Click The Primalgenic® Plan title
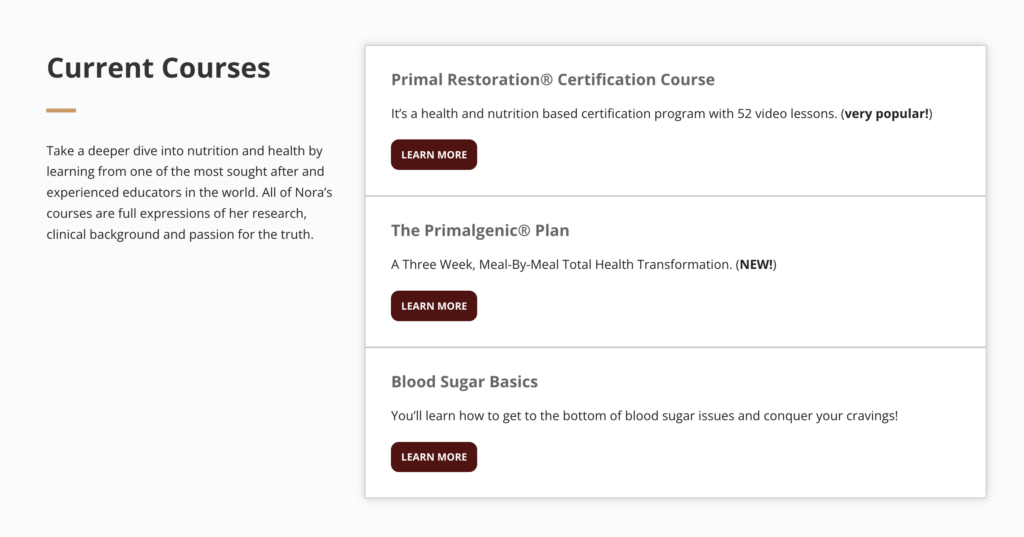The width and height of the screenshot is (1024, 537). click(x=480, y=231)
